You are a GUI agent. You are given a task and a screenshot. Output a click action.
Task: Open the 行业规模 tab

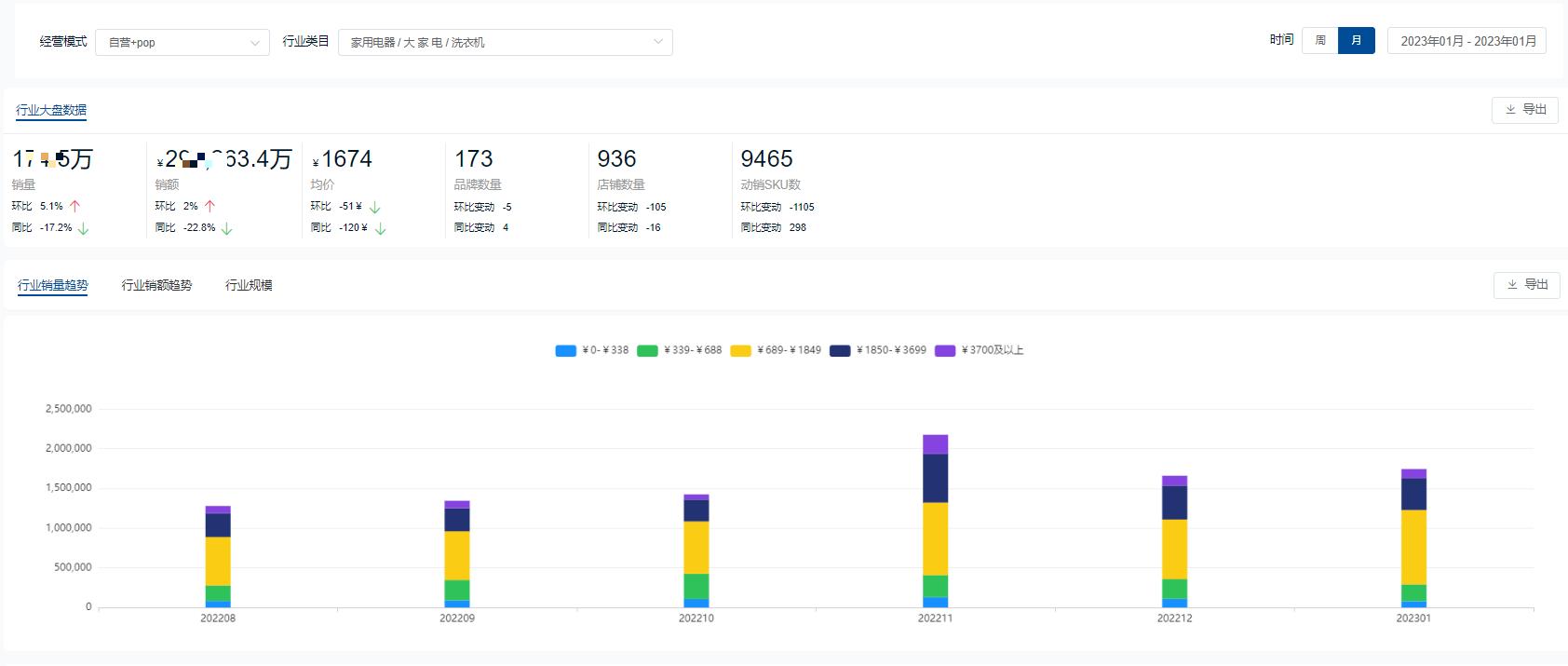pos(249,285)
